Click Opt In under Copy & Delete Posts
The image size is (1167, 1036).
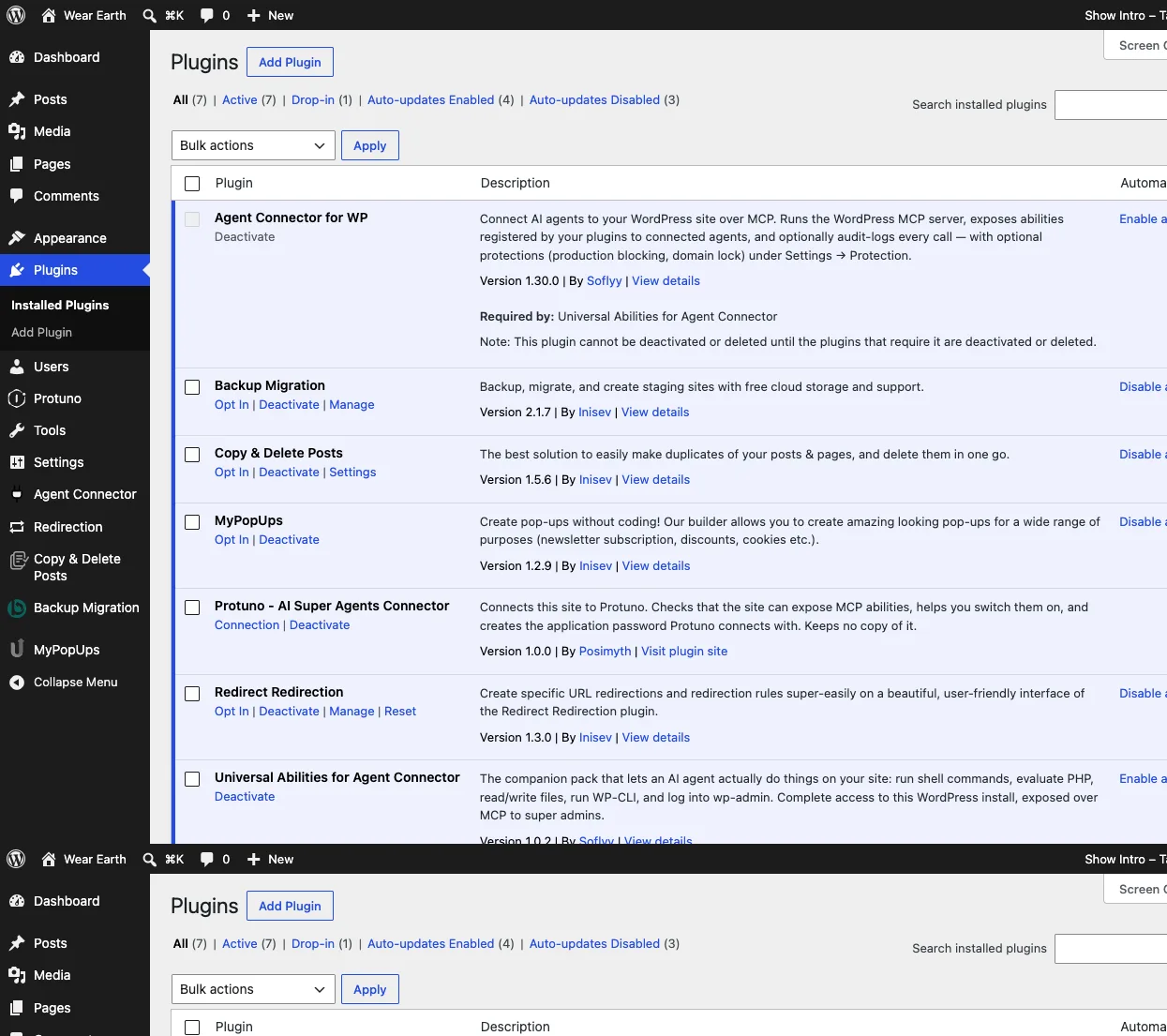click(x=232, y=472)
